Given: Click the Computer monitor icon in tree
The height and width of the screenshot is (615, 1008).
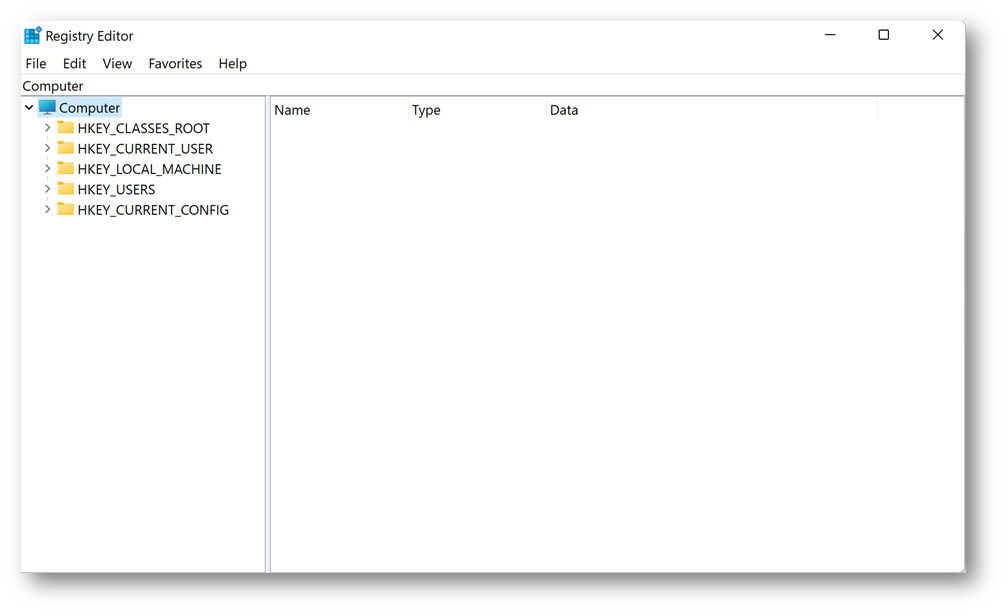Looking at the screenshot, I should [48, 108].
